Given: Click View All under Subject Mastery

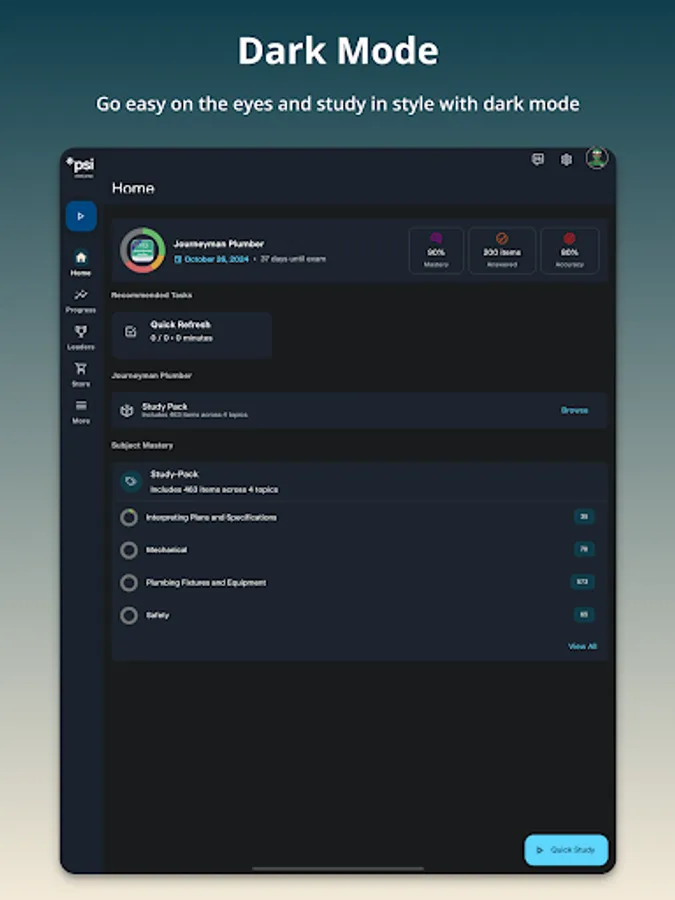Looking at the screenshot, I should [x=583, y=646].
